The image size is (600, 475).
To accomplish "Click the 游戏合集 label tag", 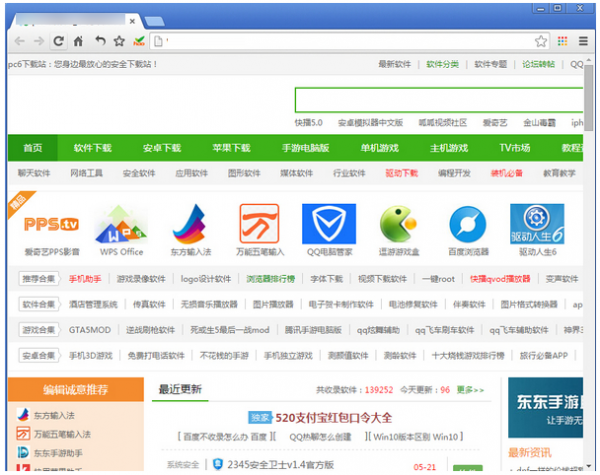I will (38, 330).
